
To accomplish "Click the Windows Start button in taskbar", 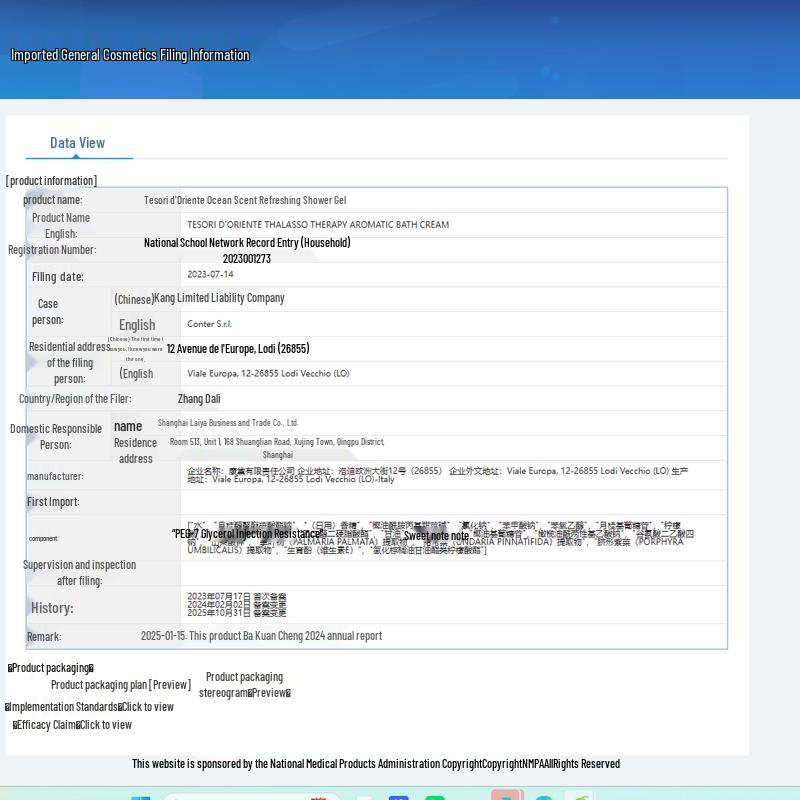I will tap(140, 796).
